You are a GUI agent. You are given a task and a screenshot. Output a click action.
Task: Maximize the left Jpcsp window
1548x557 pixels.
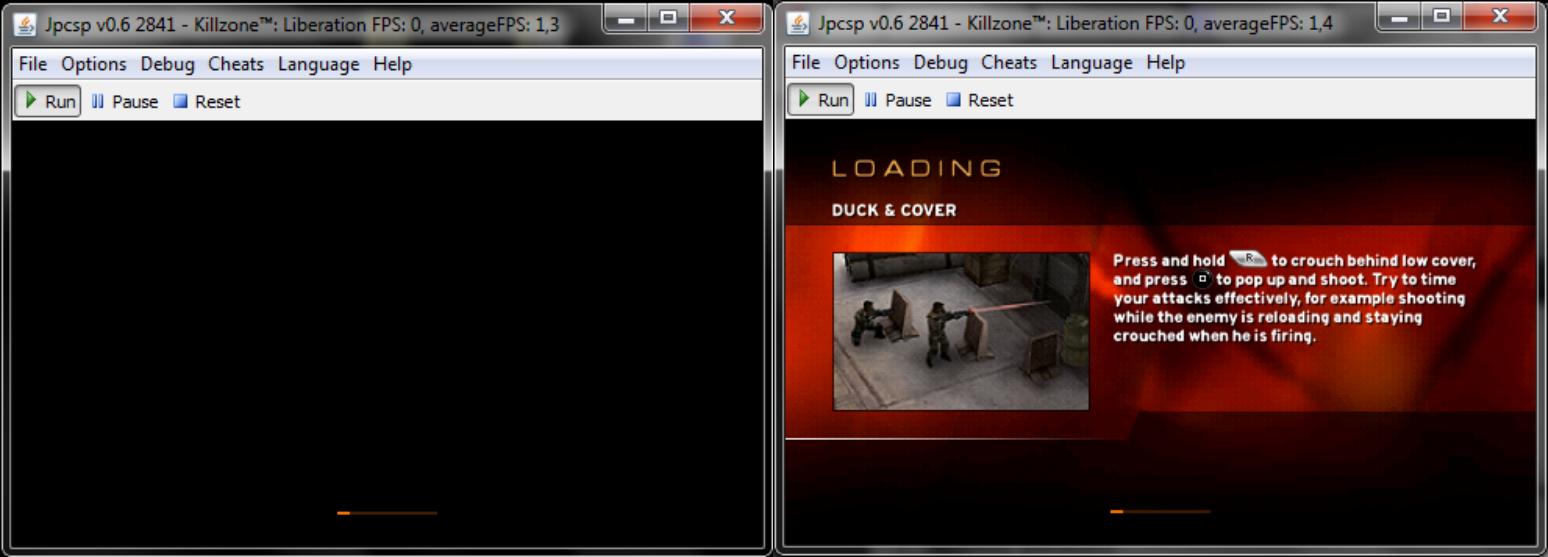click(668, 16)
